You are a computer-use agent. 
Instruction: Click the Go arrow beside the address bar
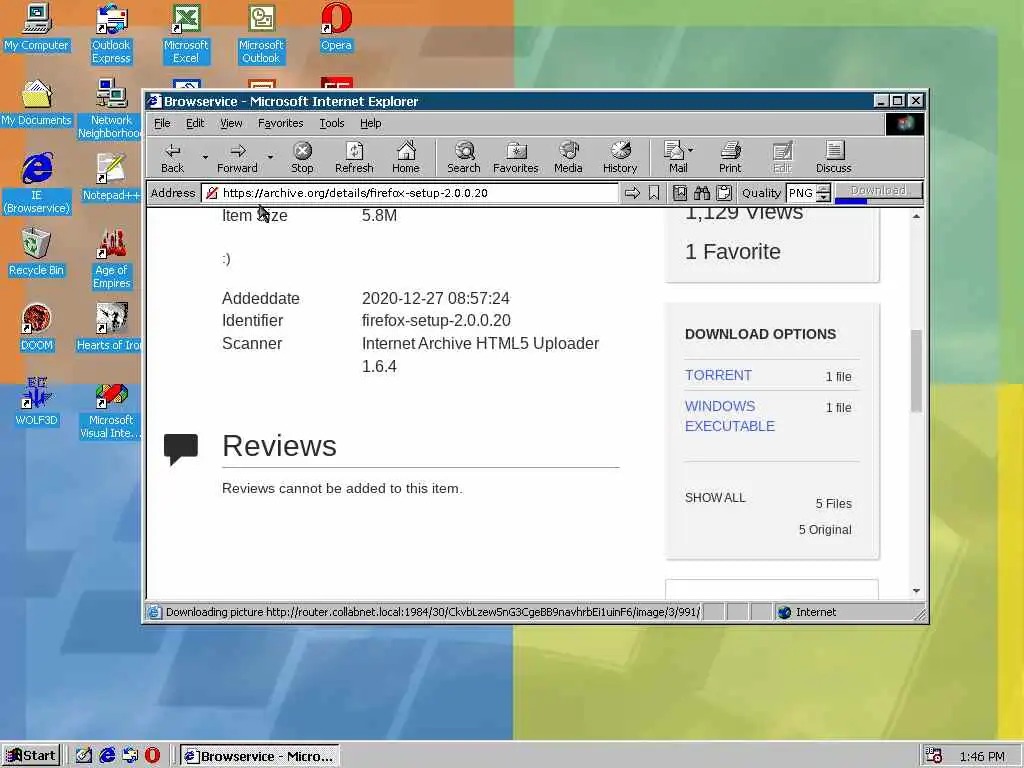[x=632, y=193]
